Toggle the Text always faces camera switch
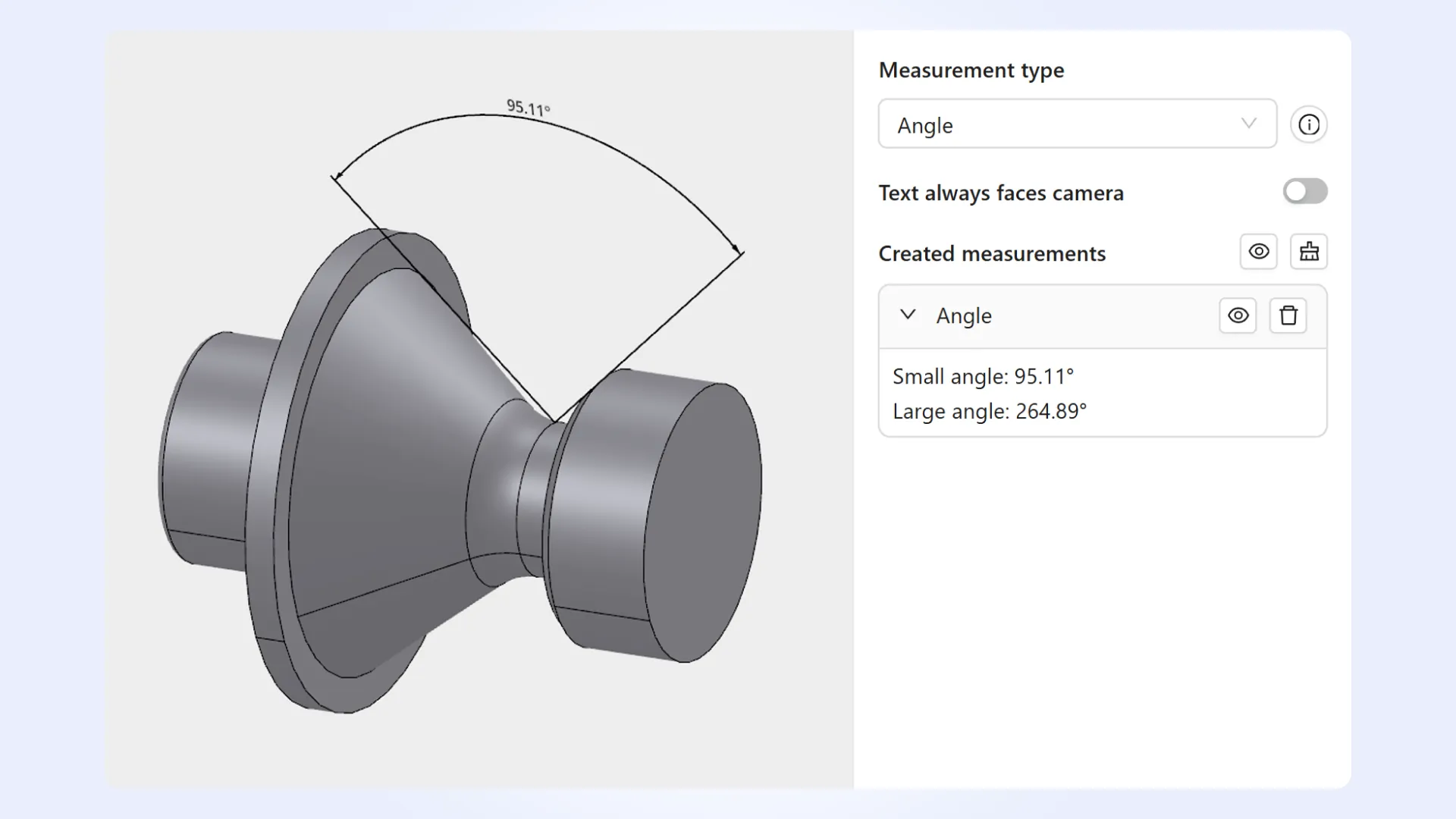The width and height of the screenshot is (1456, 819). [x=1305, y=191]
